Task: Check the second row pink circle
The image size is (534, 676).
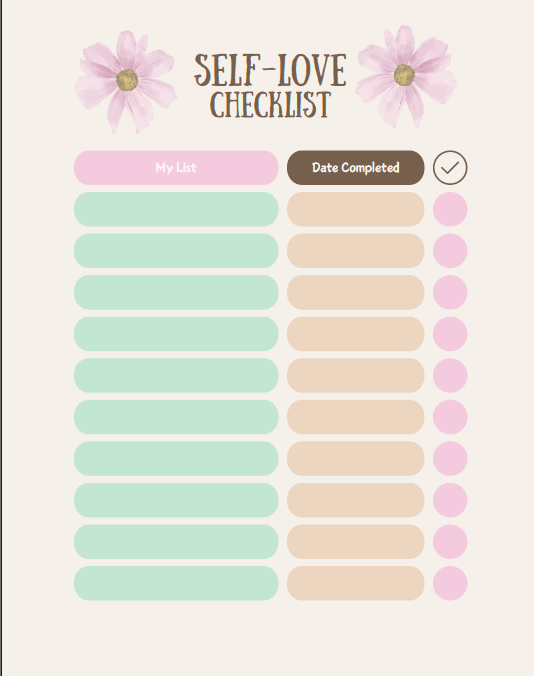Action: 450,251
